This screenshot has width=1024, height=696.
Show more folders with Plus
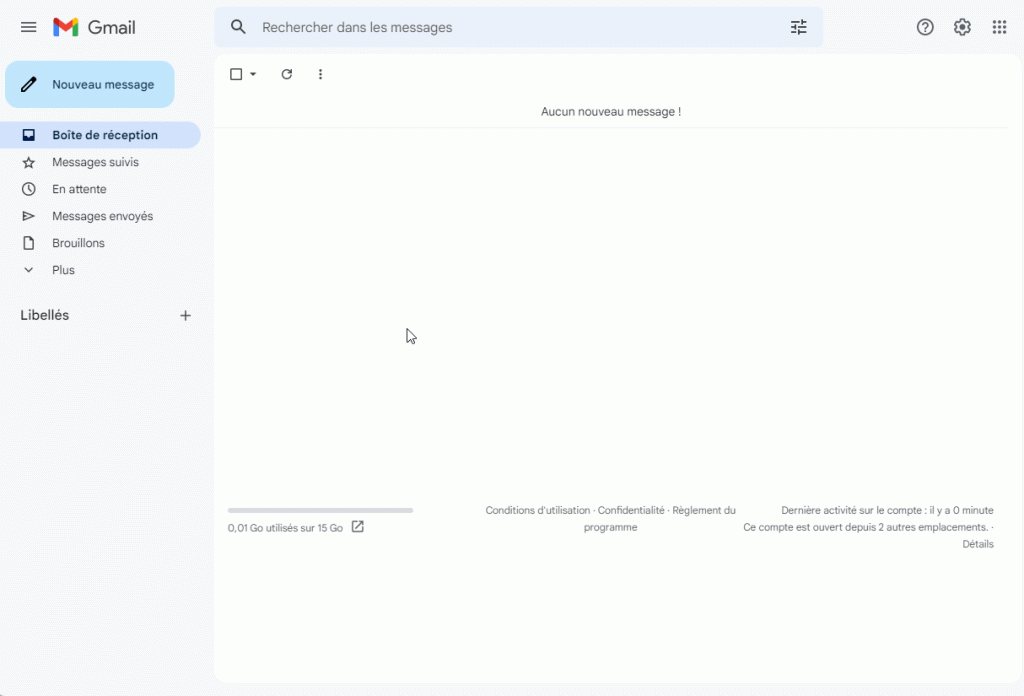click(101, 270)
